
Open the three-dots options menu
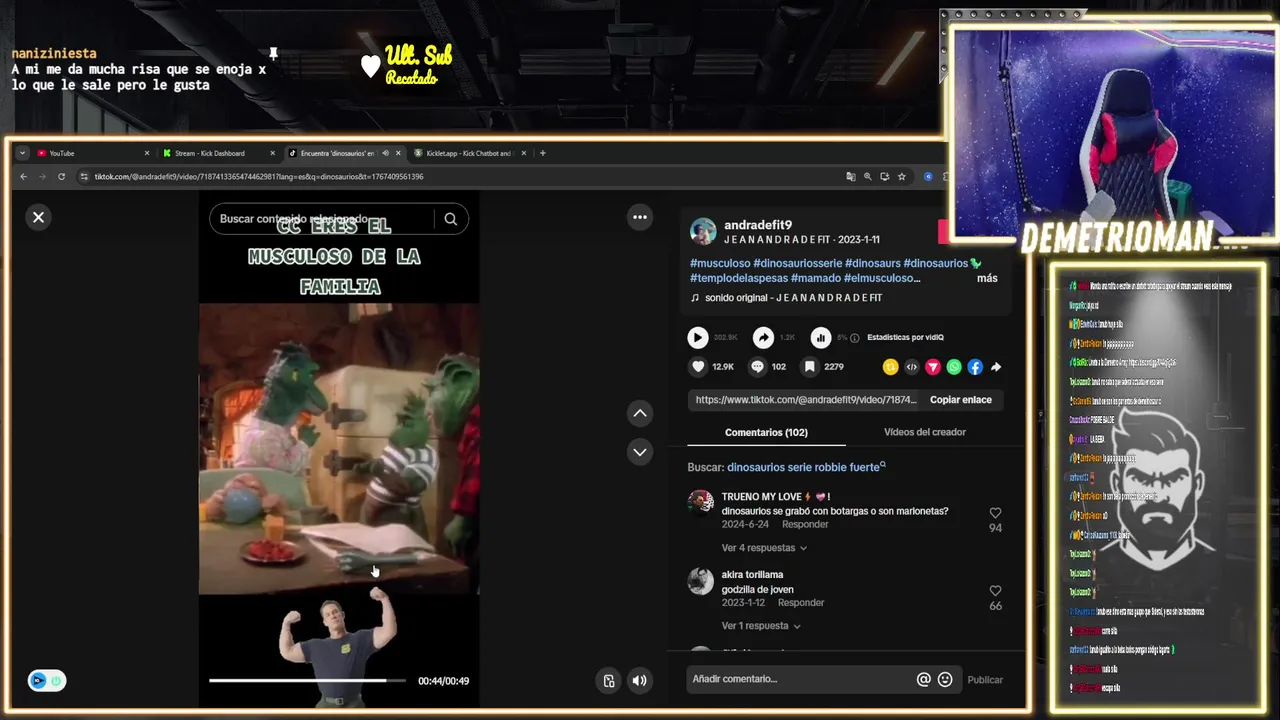640,217
